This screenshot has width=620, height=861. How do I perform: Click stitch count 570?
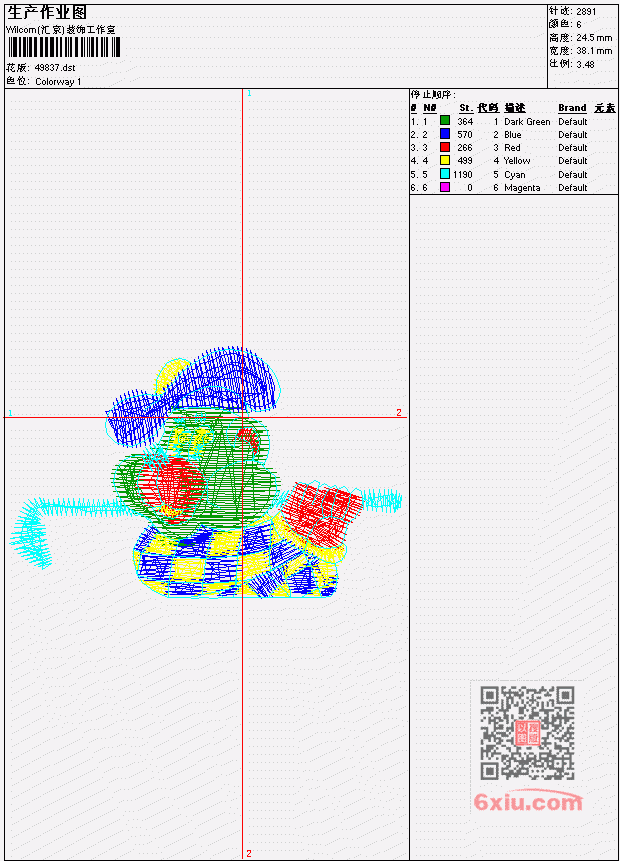[465, 135]
